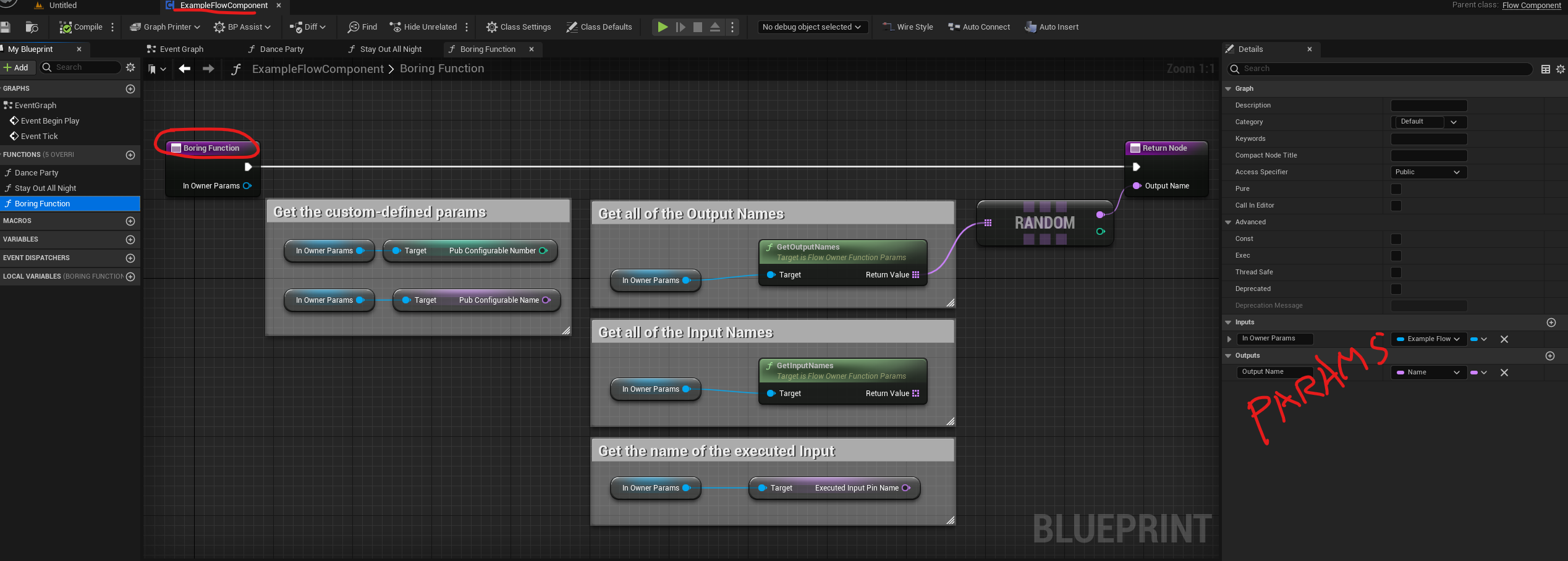Compile the Blueprint
Viewport: 1568px width, 561px height.
(80, 27)
